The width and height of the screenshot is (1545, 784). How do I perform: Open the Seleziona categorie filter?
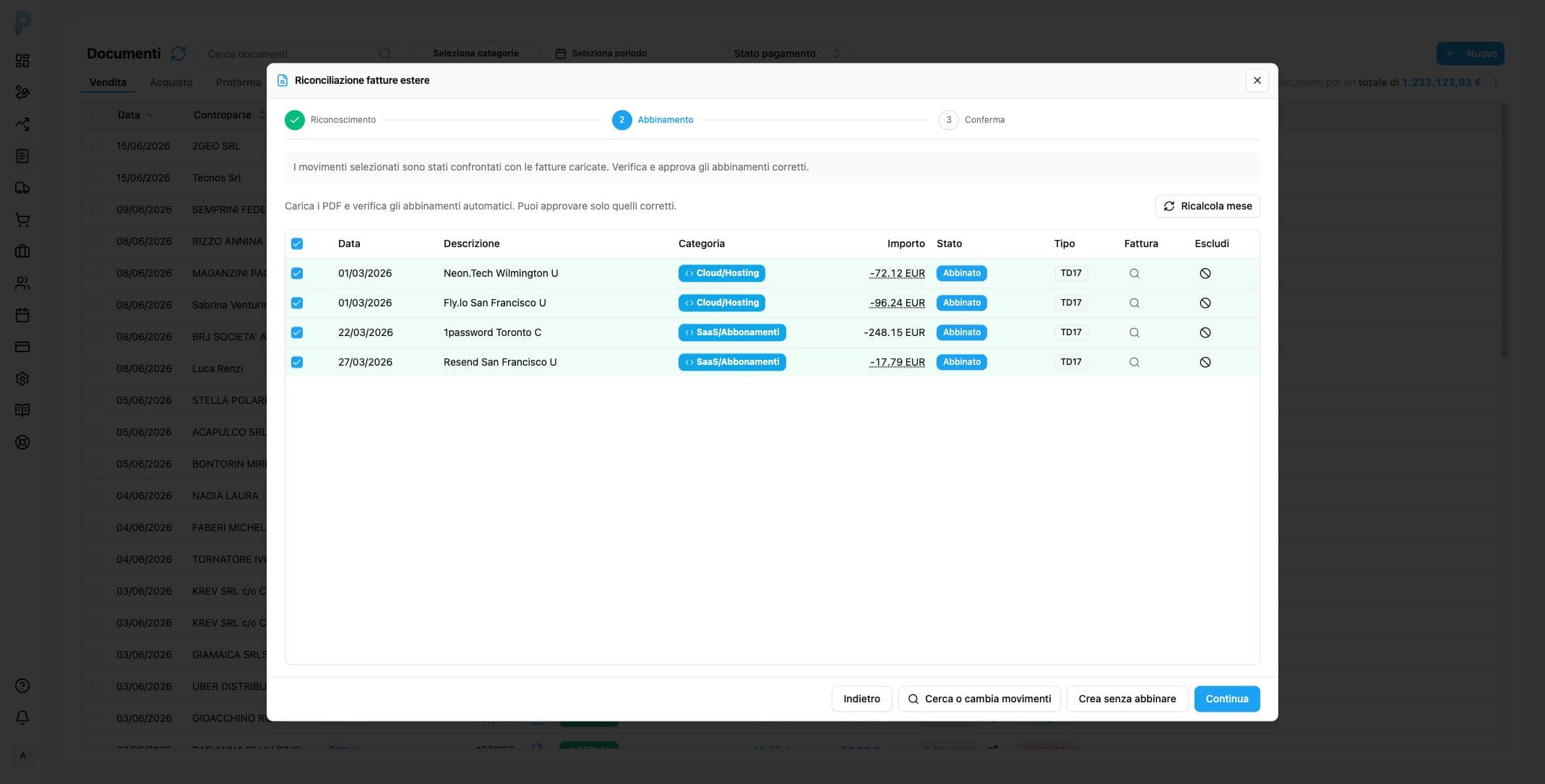tap(475, 53)
